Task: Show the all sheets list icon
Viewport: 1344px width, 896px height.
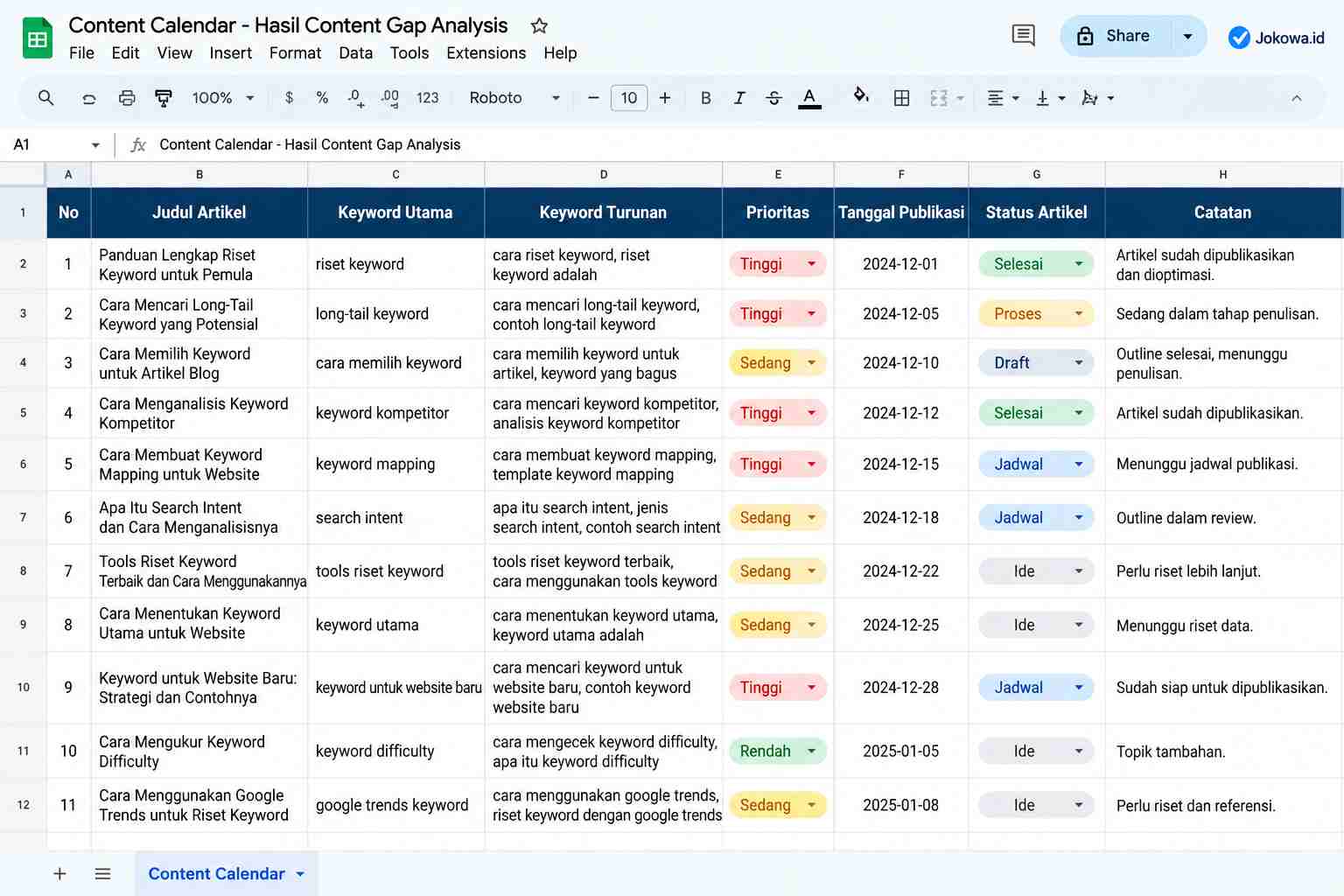Action: (102, 873)
